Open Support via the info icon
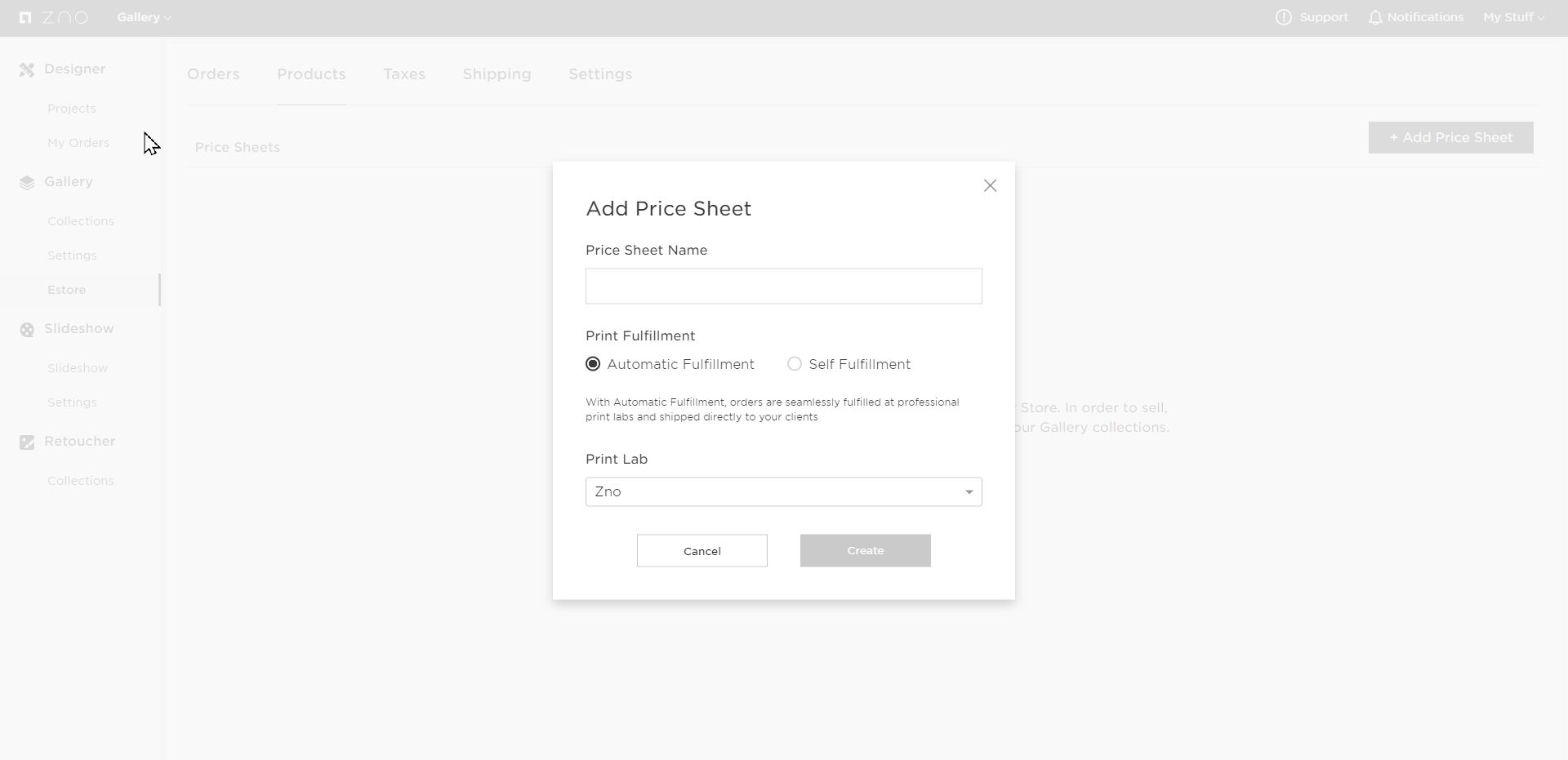 (1284, 17)
